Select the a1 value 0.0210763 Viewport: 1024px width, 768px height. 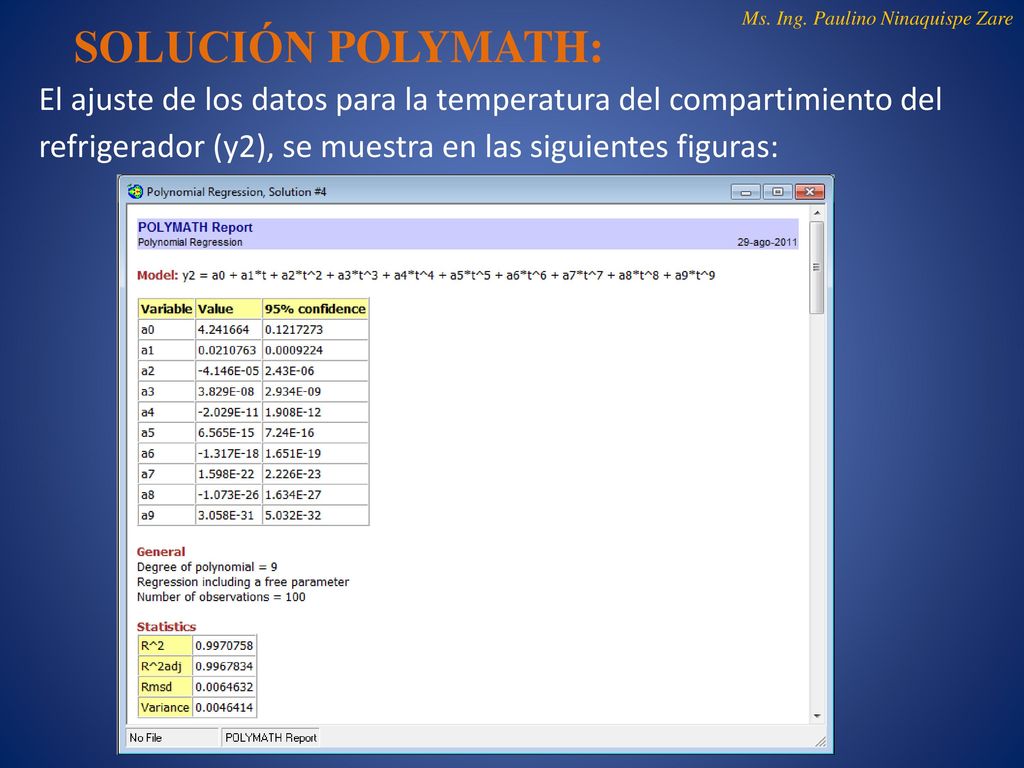click(229, 350)
